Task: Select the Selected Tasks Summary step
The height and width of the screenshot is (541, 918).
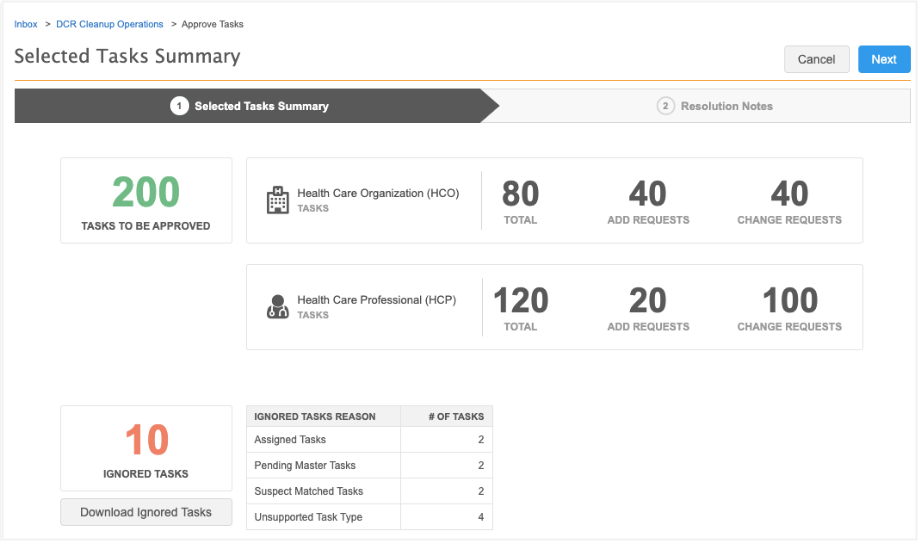Action: point(261,106)
